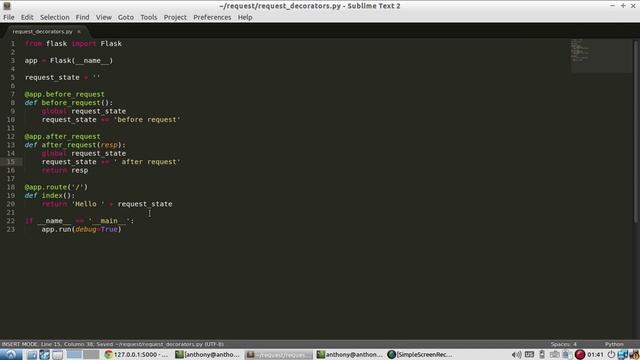Click the red recording tray icon
The height and width of the screenshot is (360, 640).
click(580, 355)
